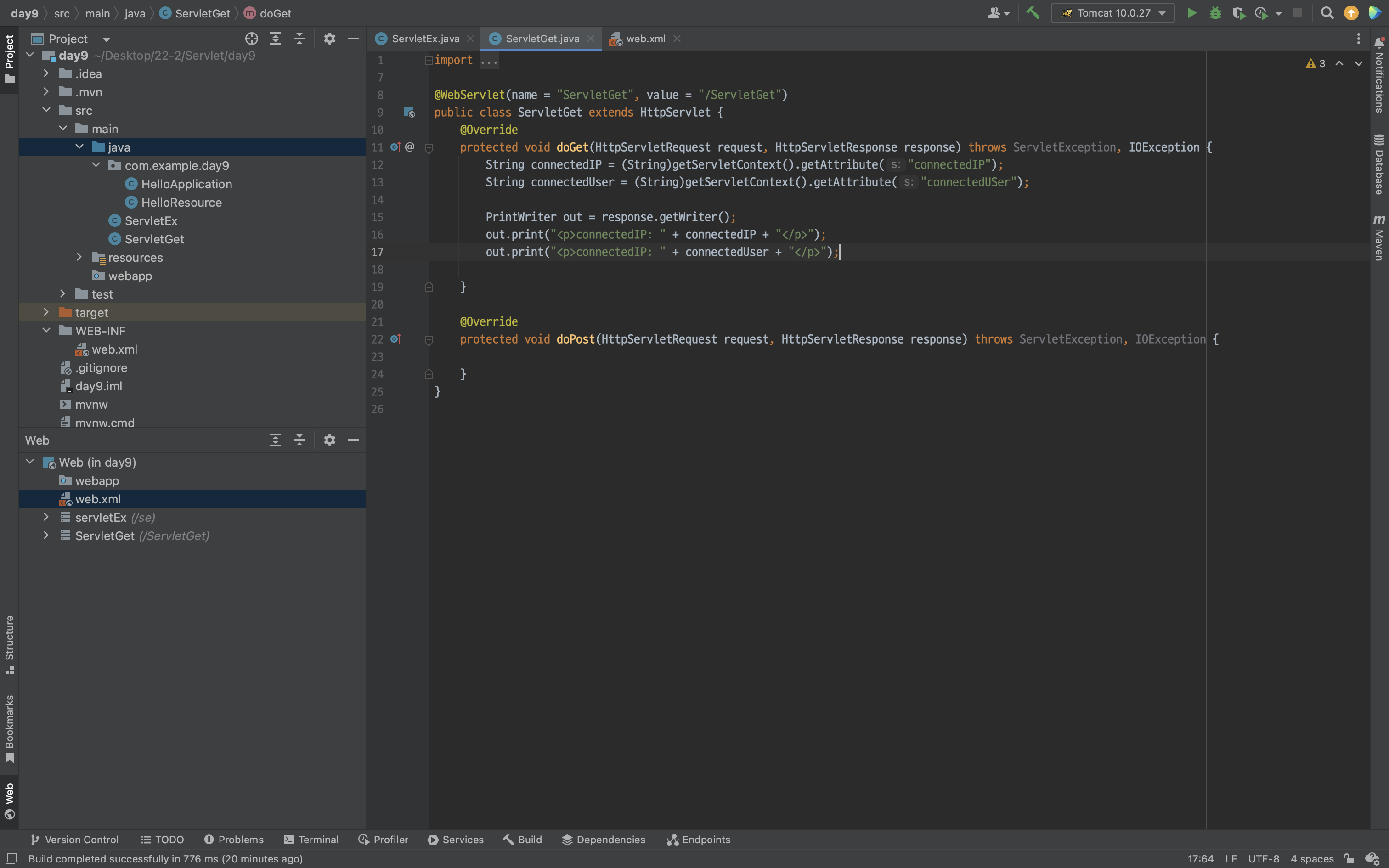Click Select Opened File target icon

tap(251, 39)
